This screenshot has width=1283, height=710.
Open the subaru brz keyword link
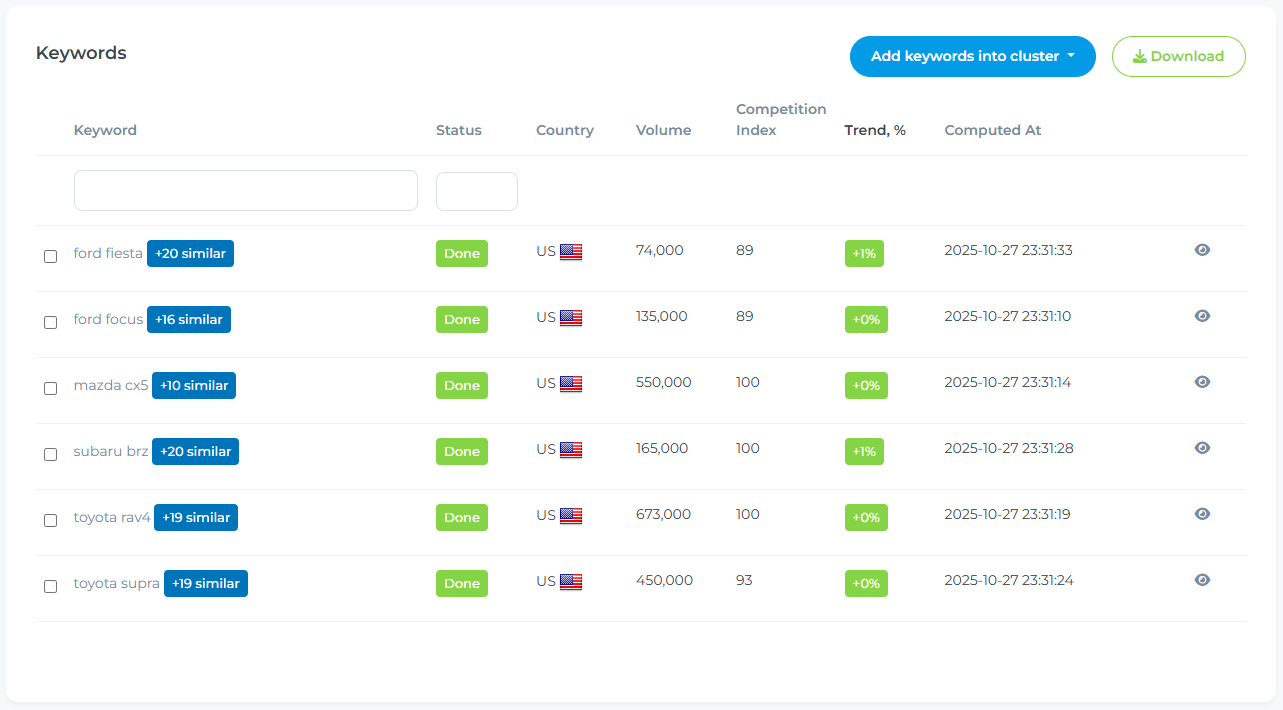110,452
